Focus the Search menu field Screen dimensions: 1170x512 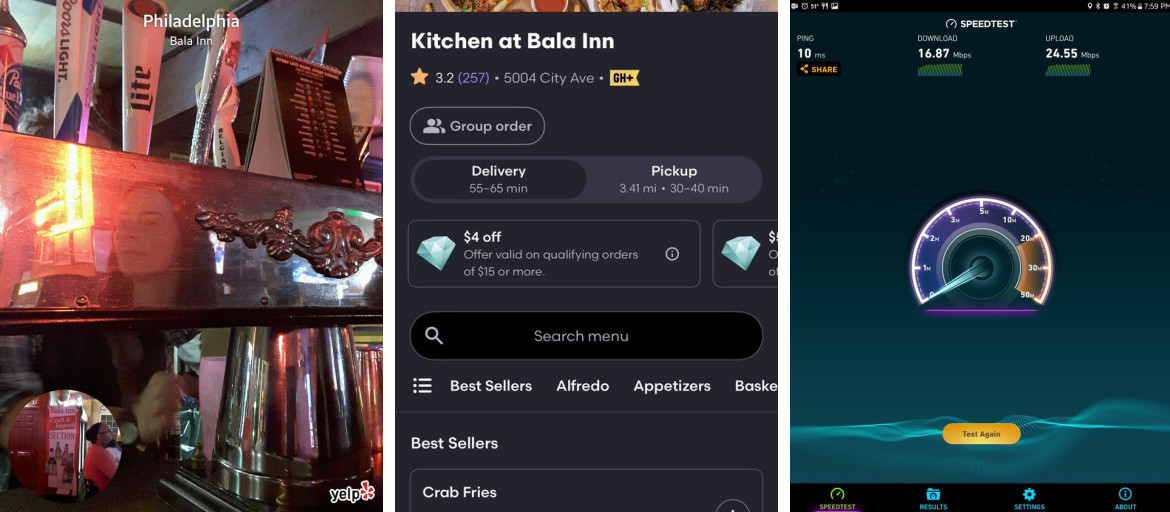(x=586, y=336)
